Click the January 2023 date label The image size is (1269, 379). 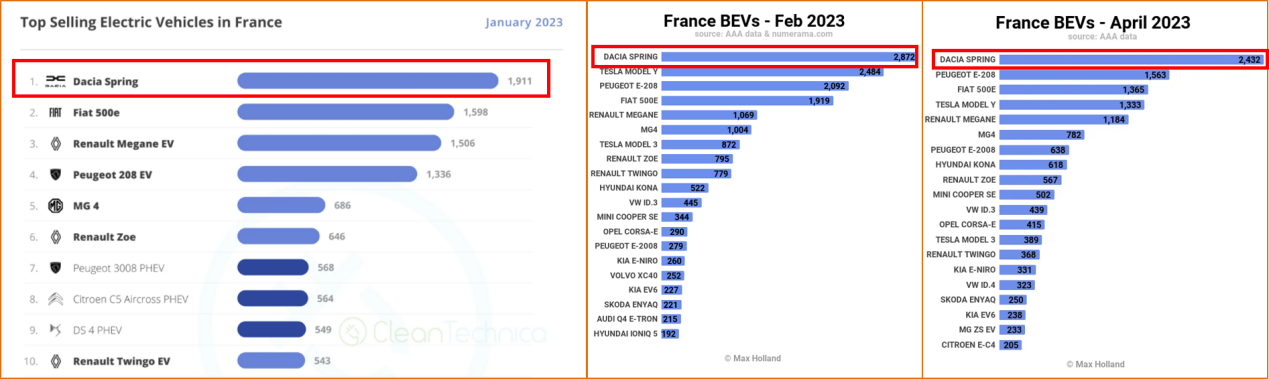coord(524,22)
